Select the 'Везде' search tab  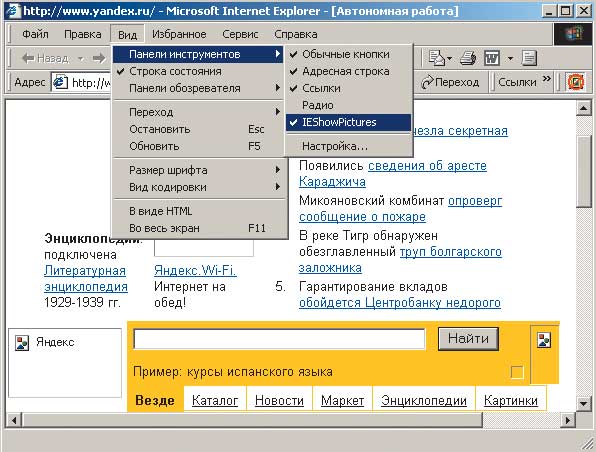point(155,400)
